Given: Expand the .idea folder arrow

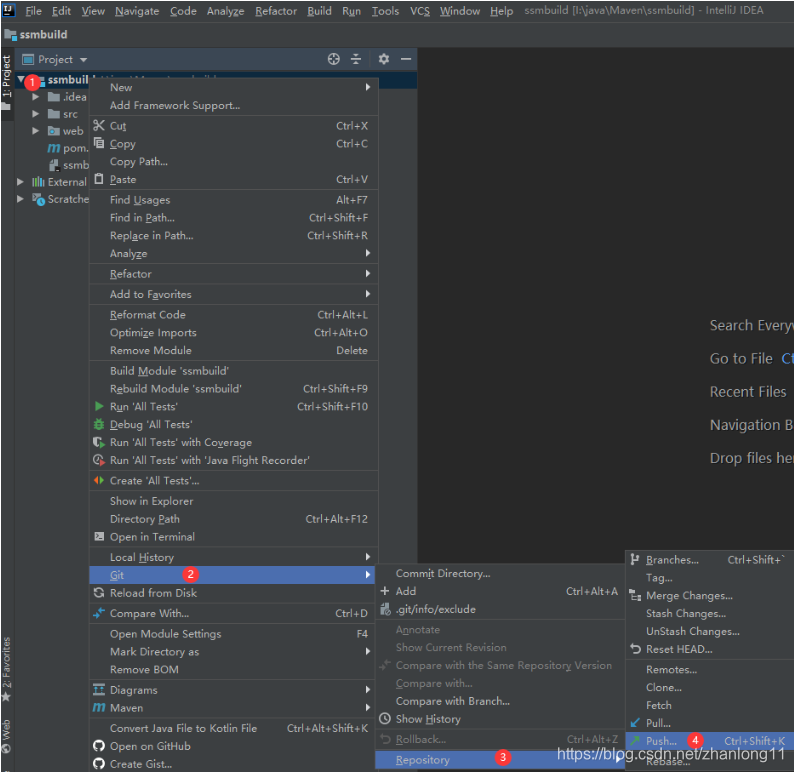Looking at the screenshot, I should pos(35,97).
